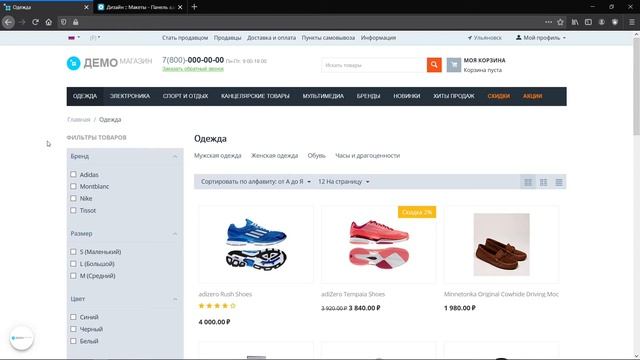640x360 pixels.
Task: Open the page actions three-dot icon
Action: tap(548, 22)
